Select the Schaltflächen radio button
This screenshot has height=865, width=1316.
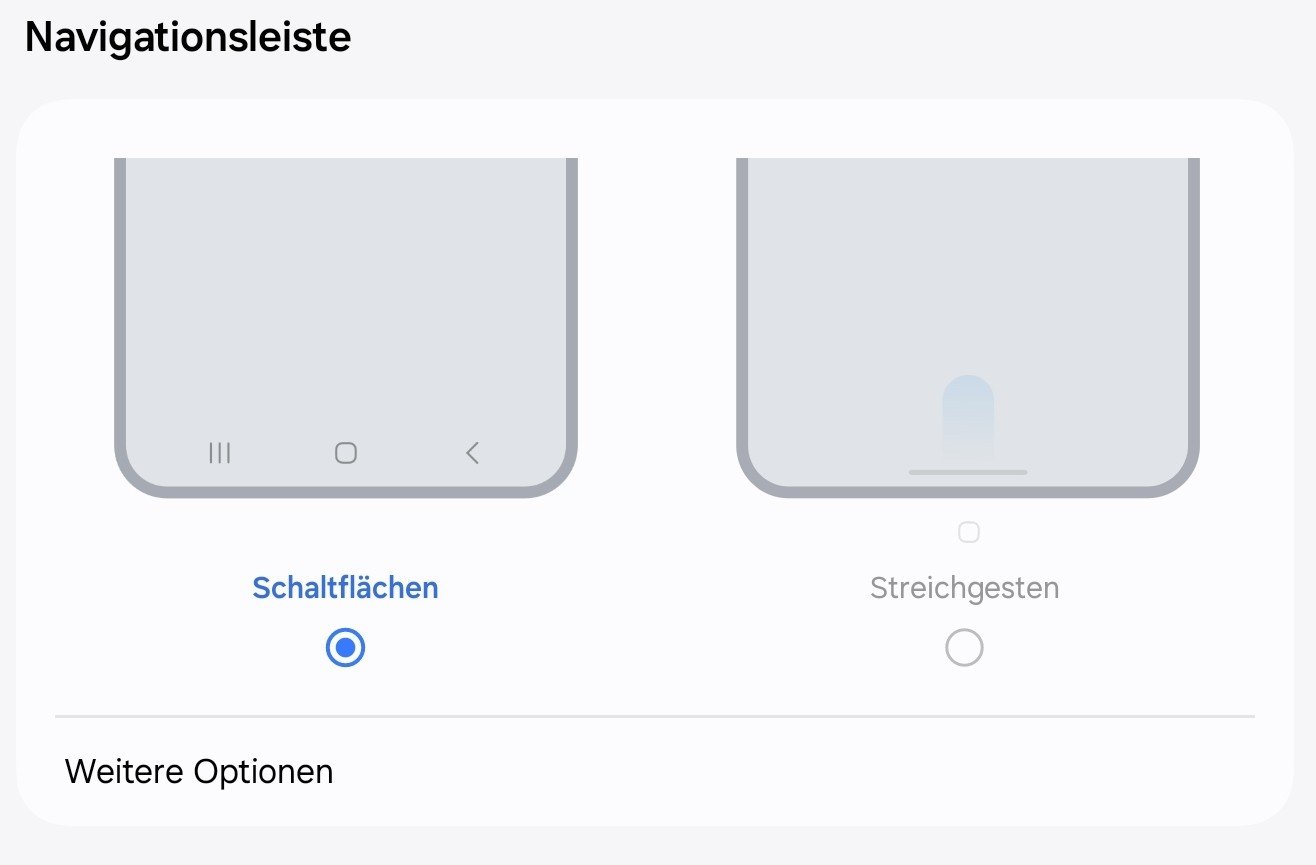coord(346,648)
